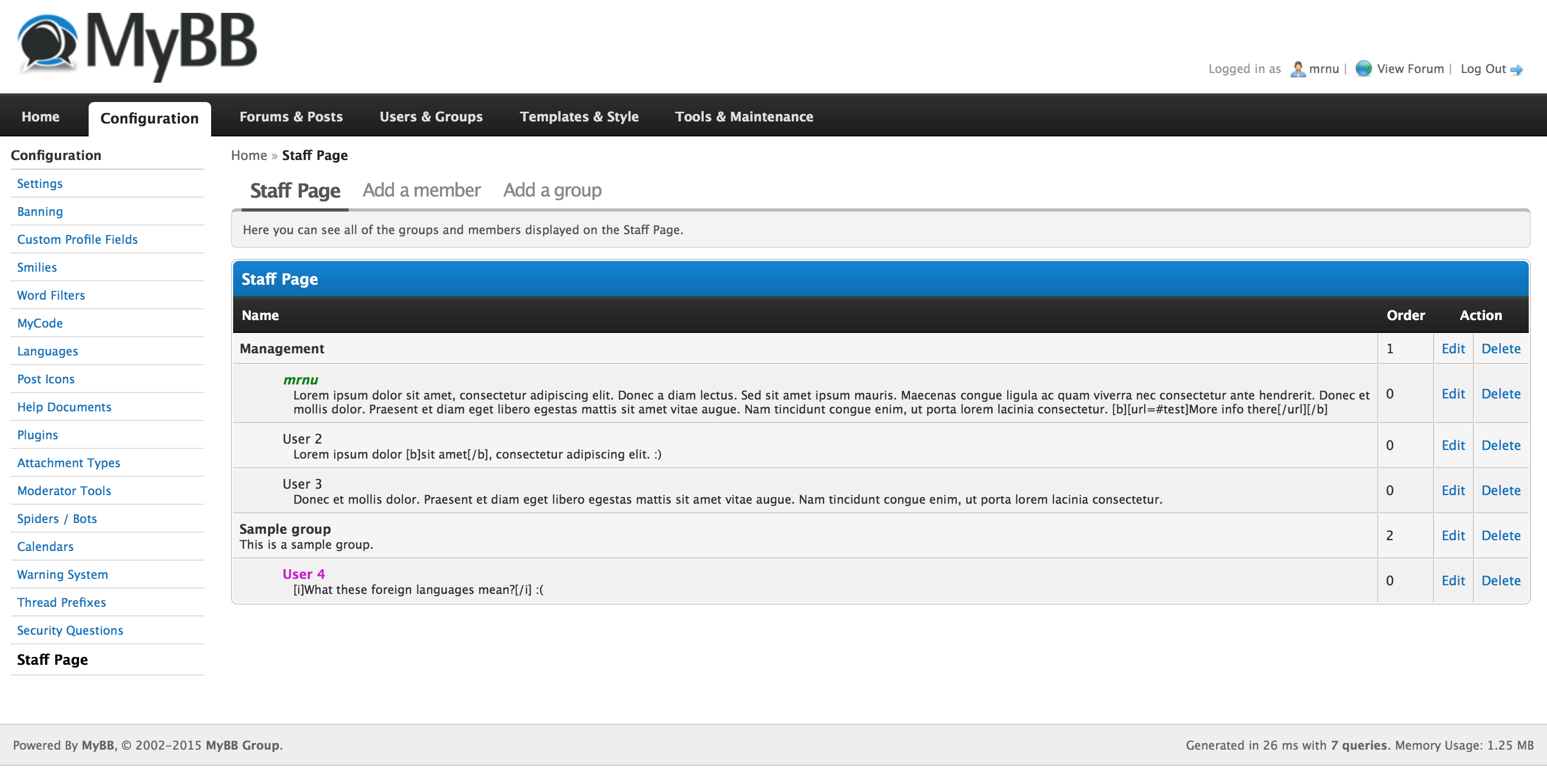
Task: Switch to Forums & Posts menu
Action: click(x=291, y=117)
